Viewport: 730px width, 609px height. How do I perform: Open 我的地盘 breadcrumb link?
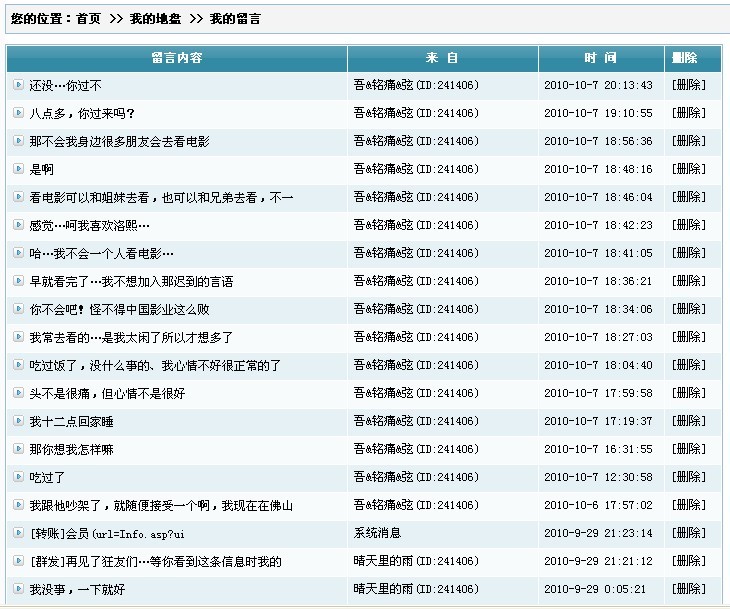155,19
